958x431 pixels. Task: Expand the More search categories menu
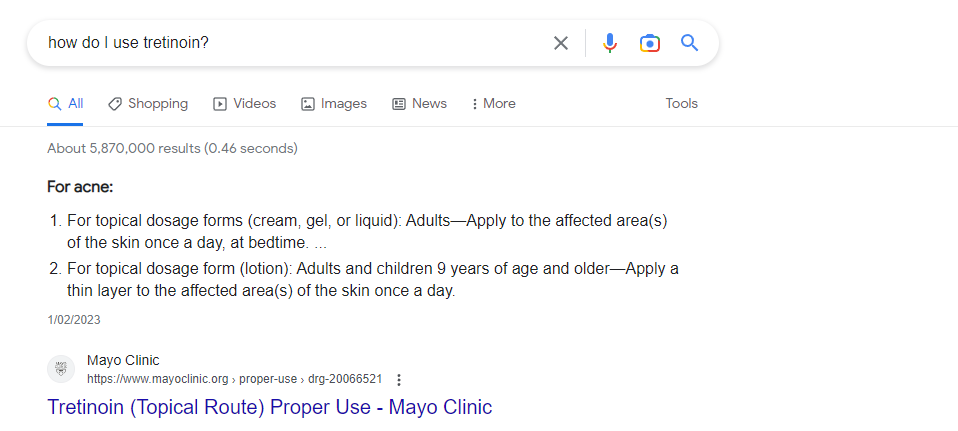point(493,104)
